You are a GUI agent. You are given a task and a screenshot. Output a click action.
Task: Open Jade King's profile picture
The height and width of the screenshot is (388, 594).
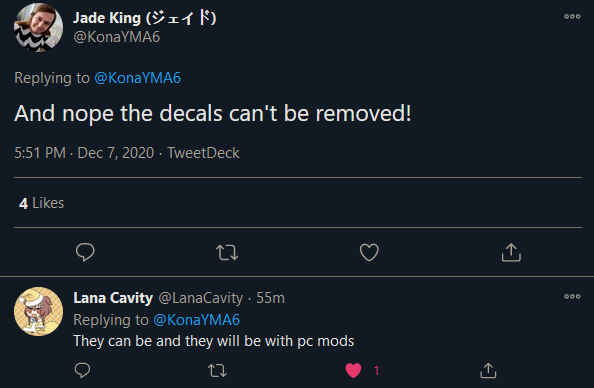pos(38,28)
